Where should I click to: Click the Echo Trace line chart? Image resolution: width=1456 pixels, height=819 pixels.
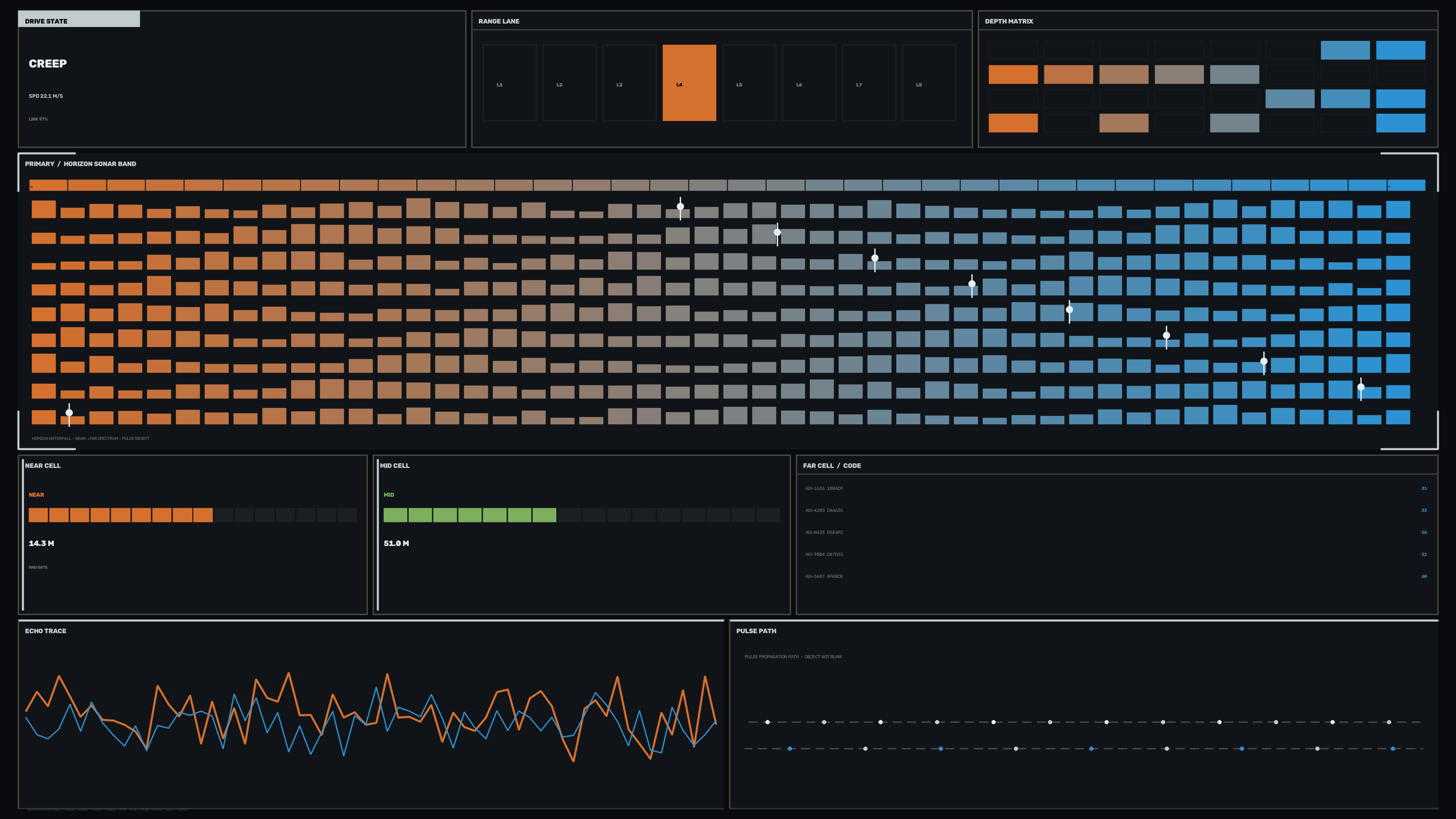[x=371, y=717]
